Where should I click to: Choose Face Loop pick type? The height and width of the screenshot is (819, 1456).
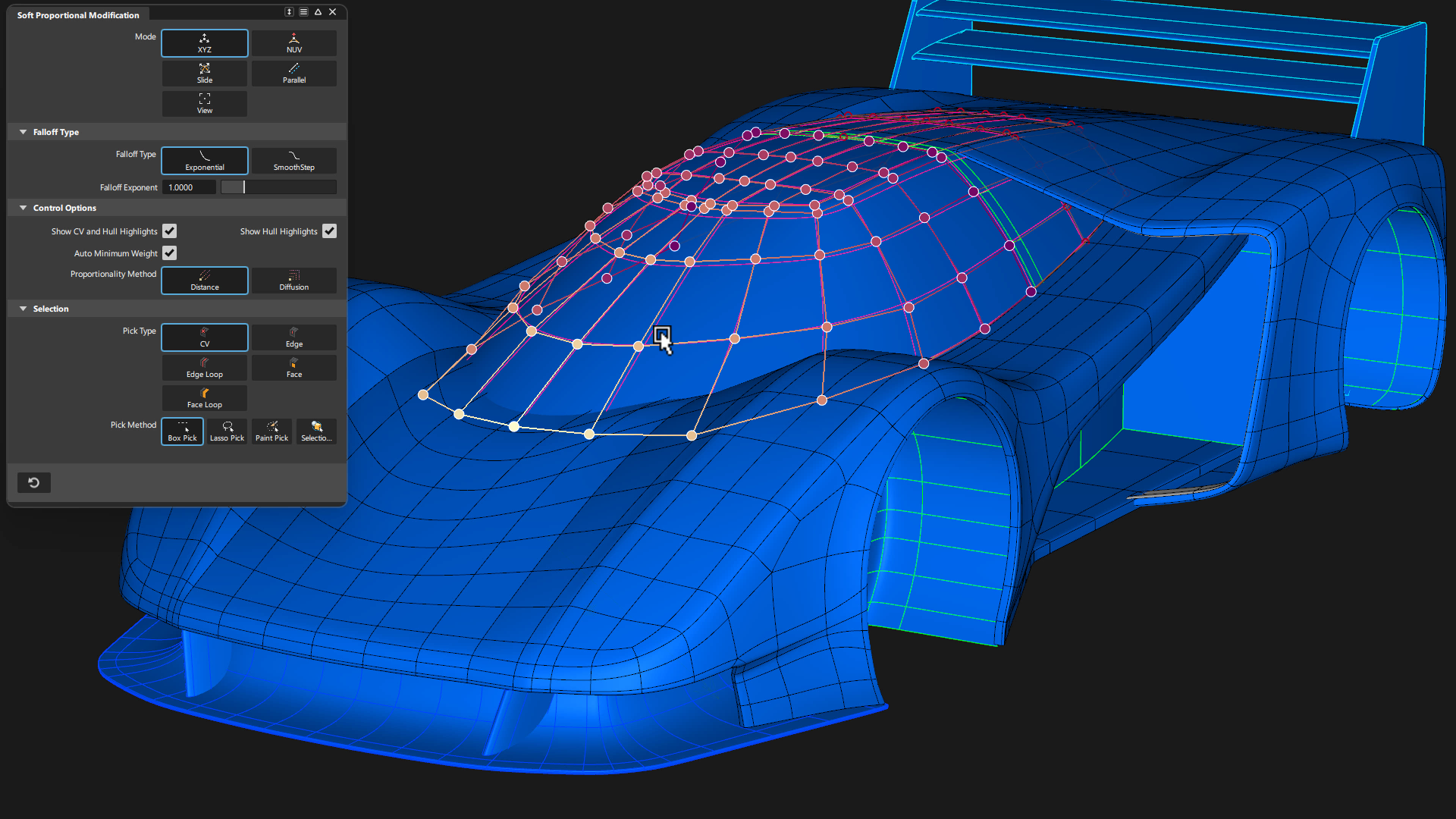point(204,398)
